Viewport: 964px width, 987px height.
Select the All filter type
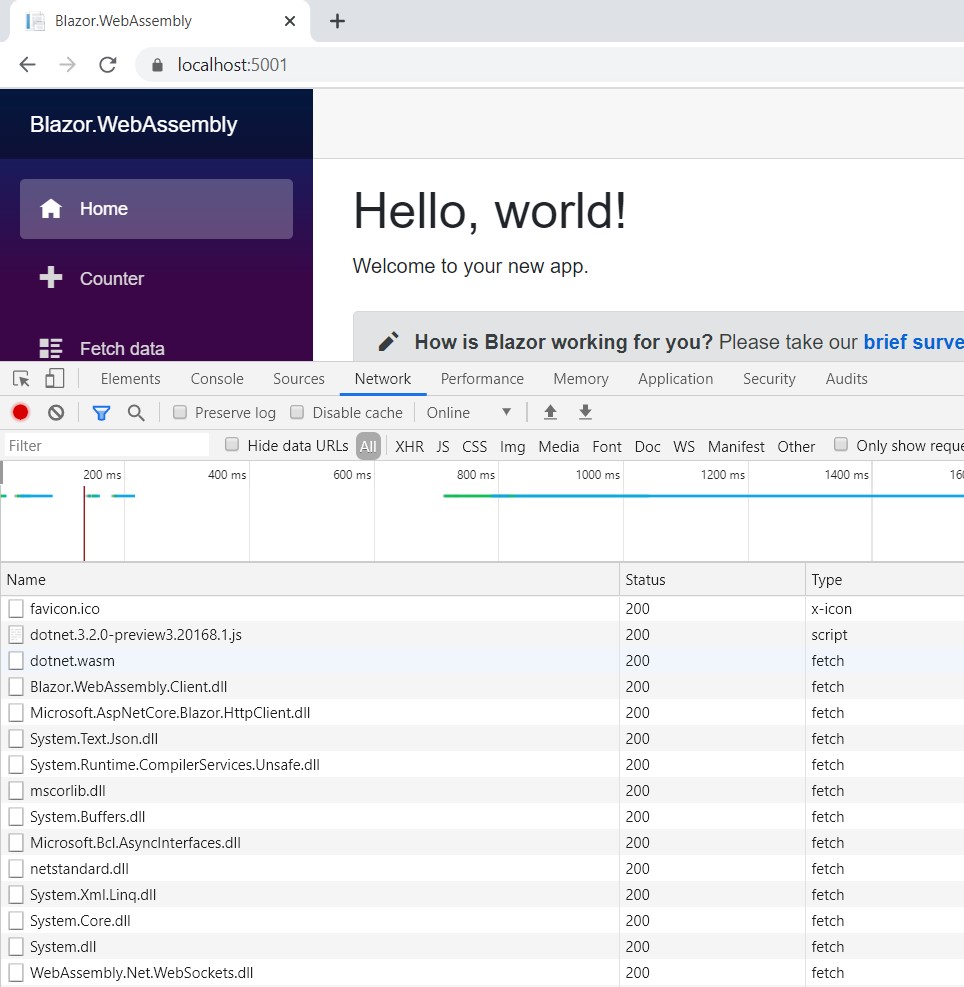[x=368, y=446]
